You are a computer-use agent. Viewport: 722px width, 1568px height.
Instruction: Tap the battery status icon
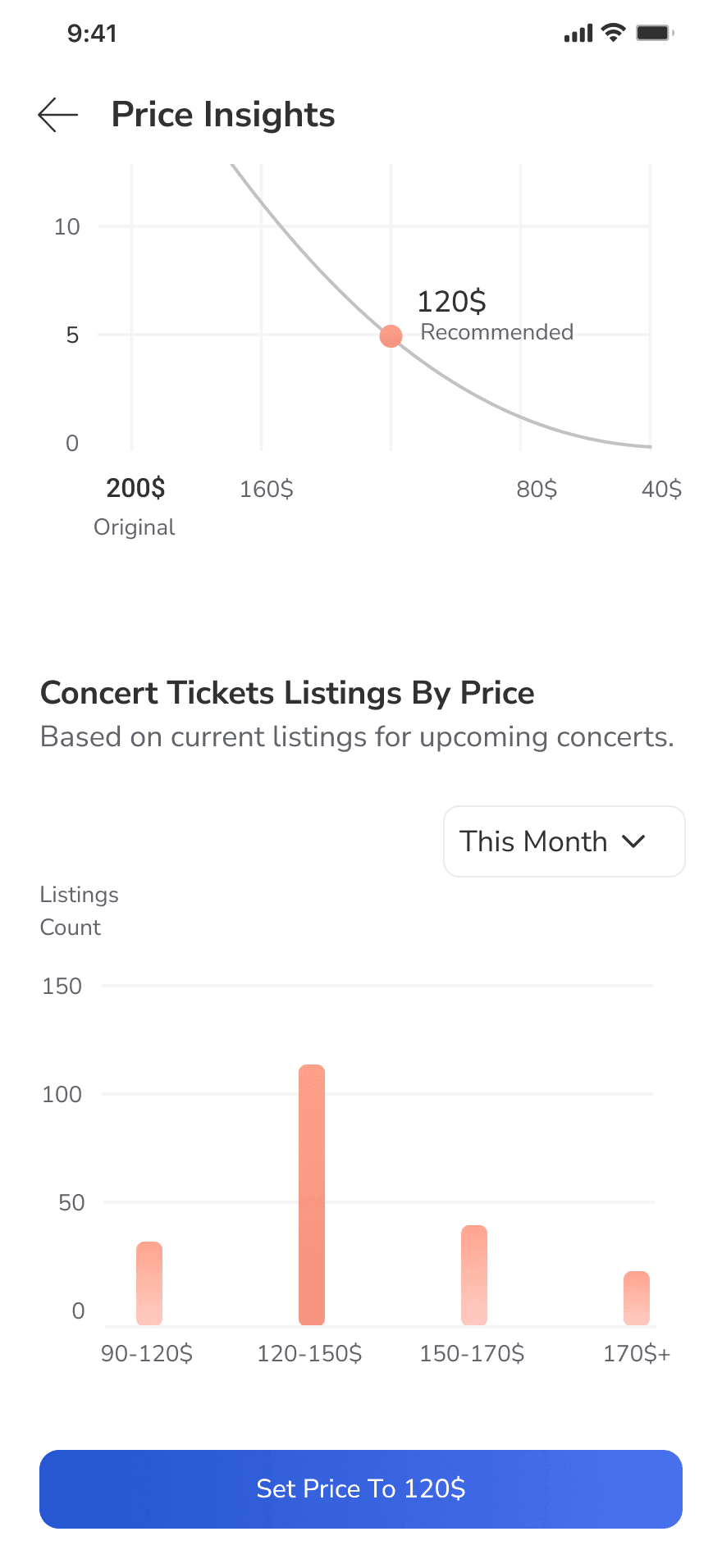655,33
